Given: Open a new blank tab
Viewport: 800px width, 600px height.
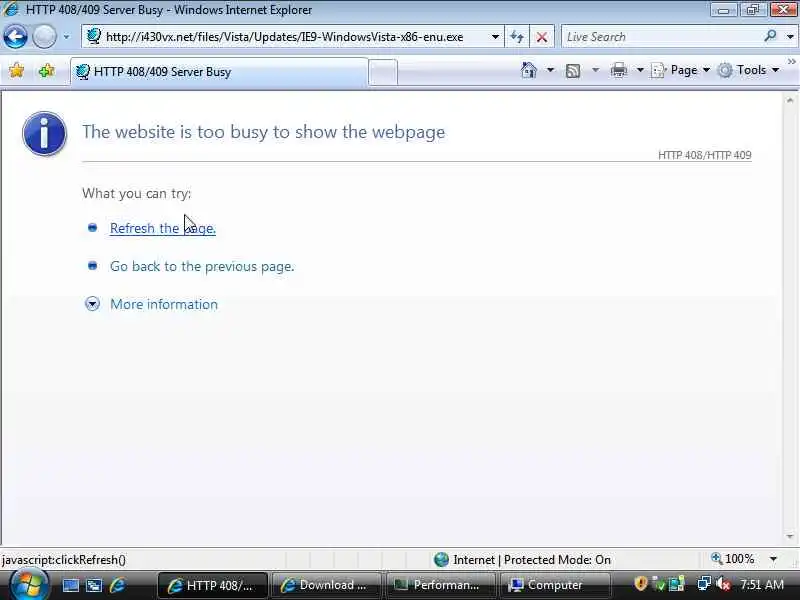Looking at the screenshot, I should click(383, 72).
